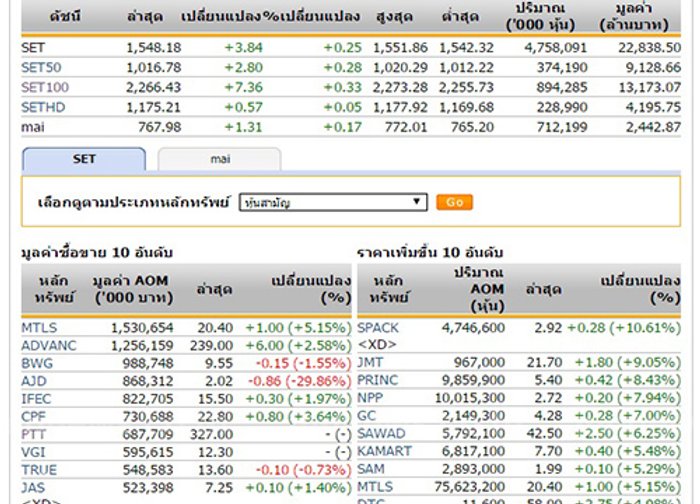
Task: Select SET50 last value 1,016.78
Action: (x=154, y=67)
